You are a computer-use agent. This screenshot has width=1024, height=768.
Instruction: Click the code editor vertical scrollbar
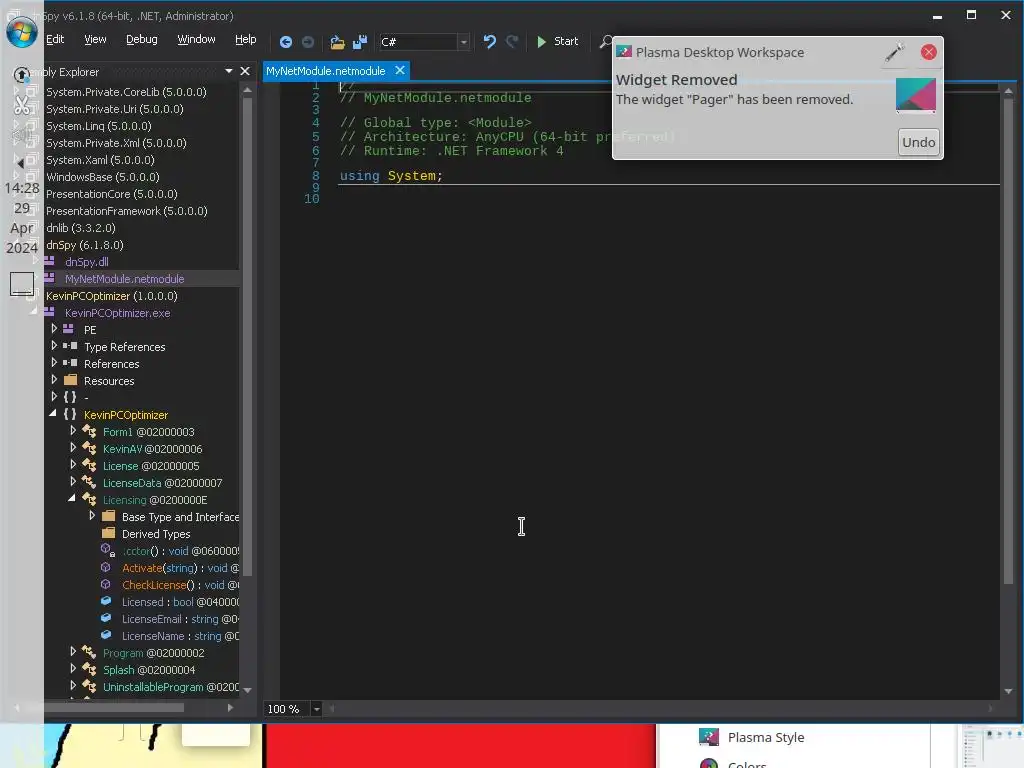(x=1008, y=340)
